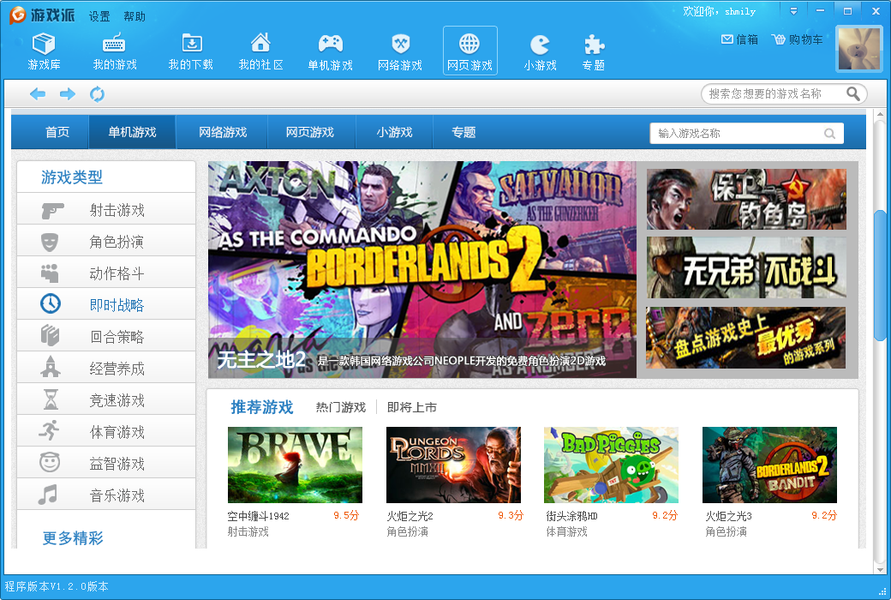891x600 pixels.
Task: Click the forward arrow navigation icon
Action: (68, 94)
